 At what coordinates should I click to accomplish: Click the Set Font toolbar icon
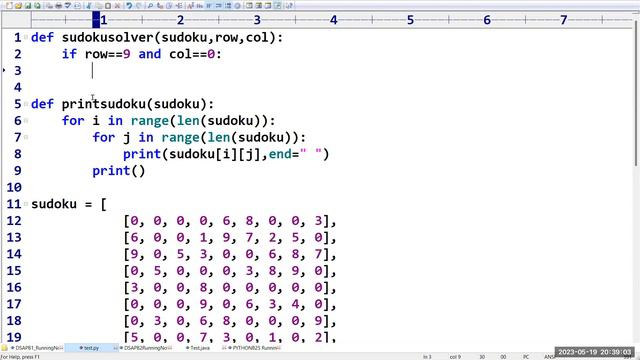(x=190, y=6)
